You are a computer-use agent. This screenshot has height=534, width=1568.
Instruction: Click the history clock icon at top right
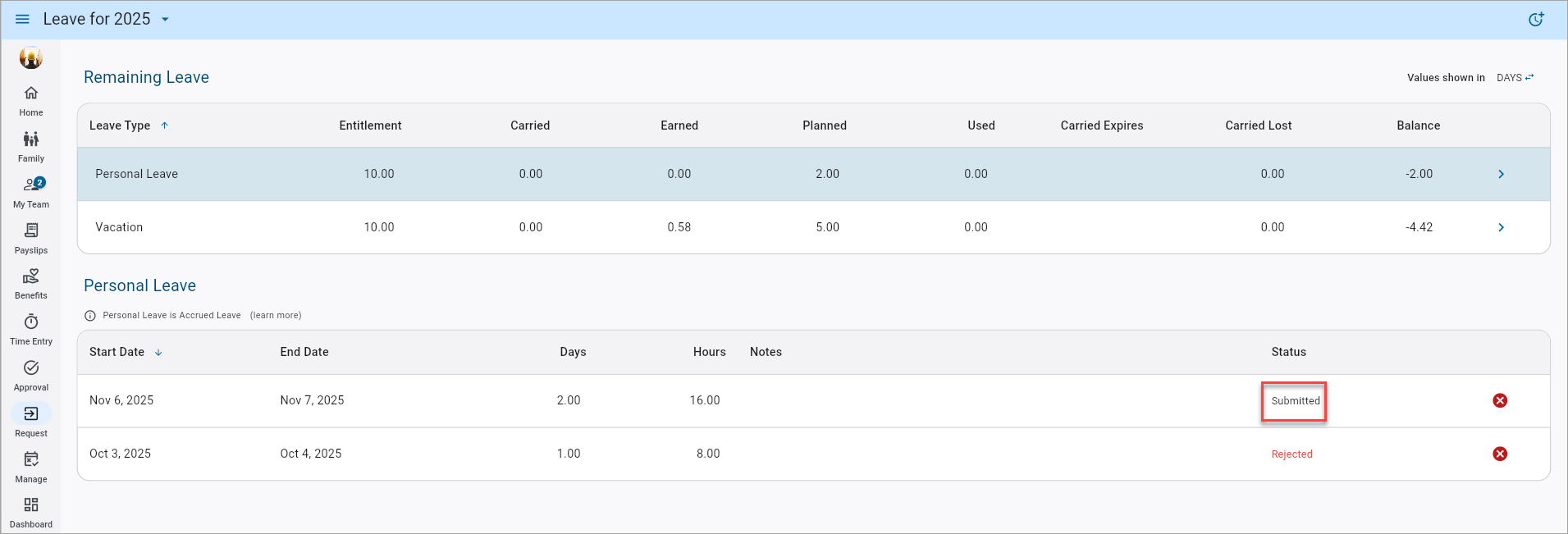(x=1536, y=19)
